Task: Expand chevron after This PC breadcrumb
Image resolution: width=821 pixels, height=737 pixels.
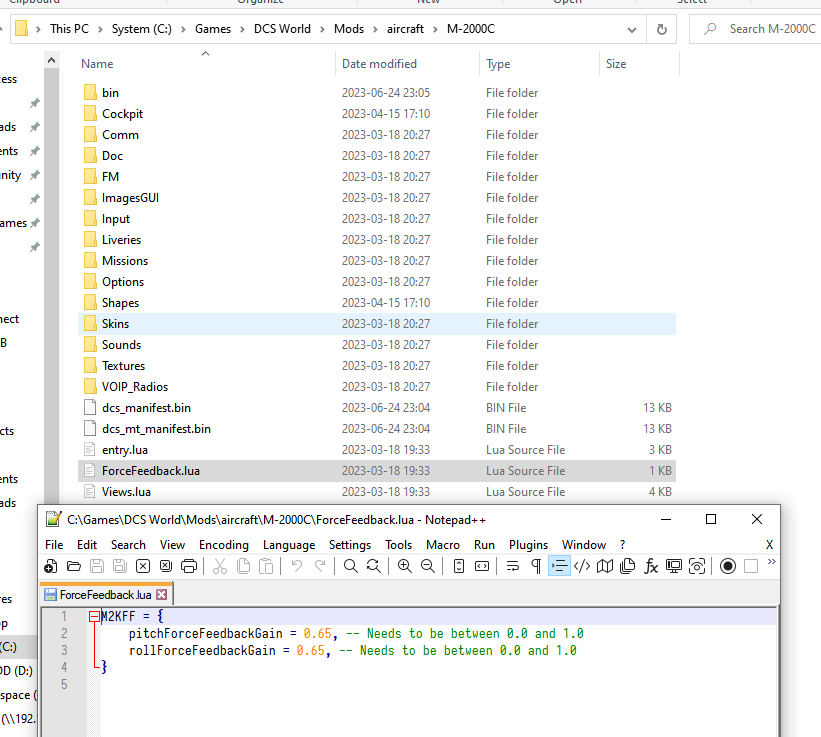Action: coord(100,29)
